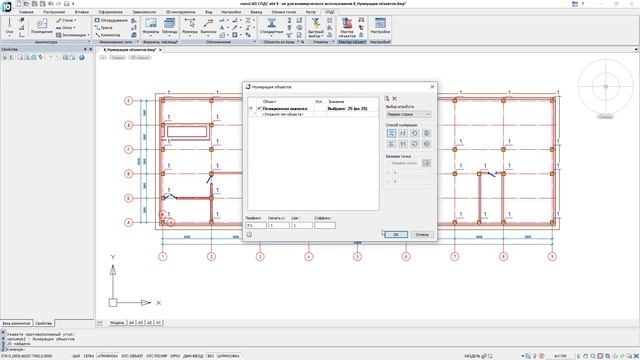The image size is (640, 360).
Task: Click the pick objects icon in dialog
Action: 387,98
